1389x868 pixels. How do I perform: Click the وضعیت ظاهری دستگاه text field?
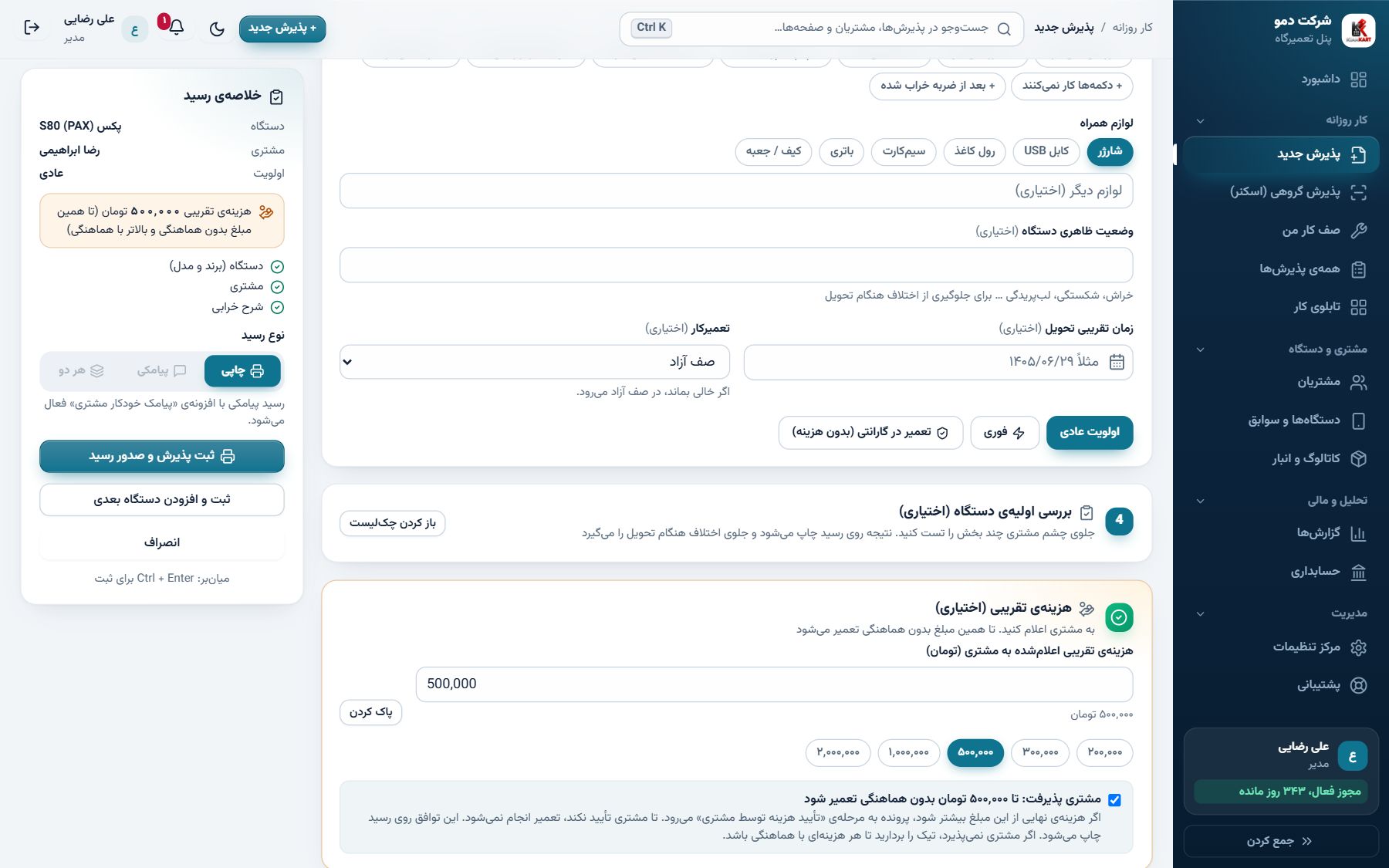[736, 265]
